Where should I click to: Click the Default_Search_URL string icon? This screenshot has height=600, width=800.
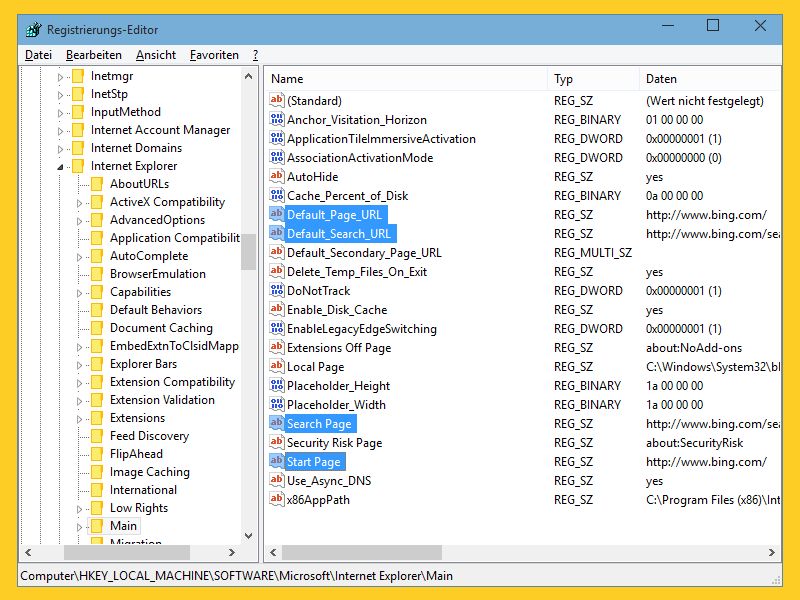pyautogui.click(x=277, y=233)
